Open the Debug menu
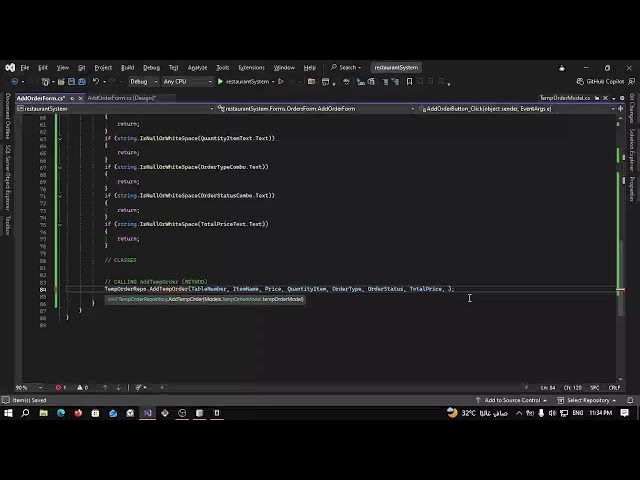 pyautogui.click(x=151, y=67)
